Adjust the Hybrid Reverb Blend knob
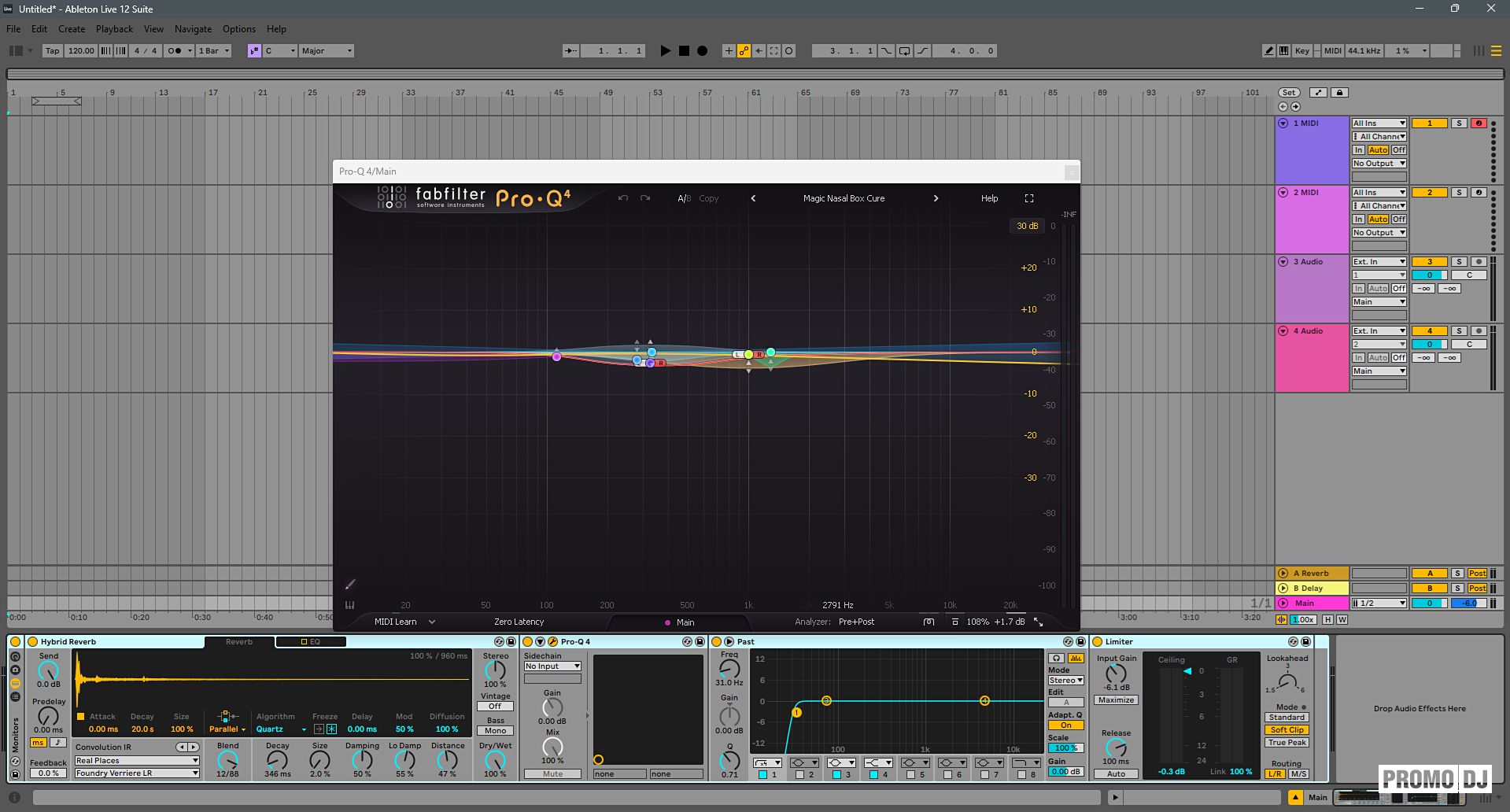 pos(227,760)
